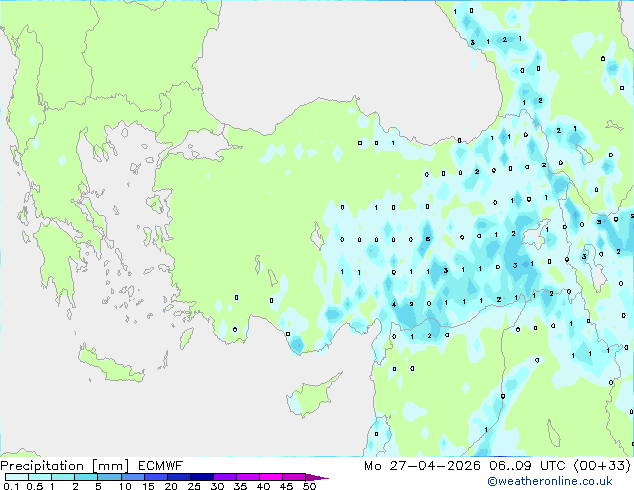
Task: Pick the 0.1 mm lightest cyan swatch
Action: 17,477
